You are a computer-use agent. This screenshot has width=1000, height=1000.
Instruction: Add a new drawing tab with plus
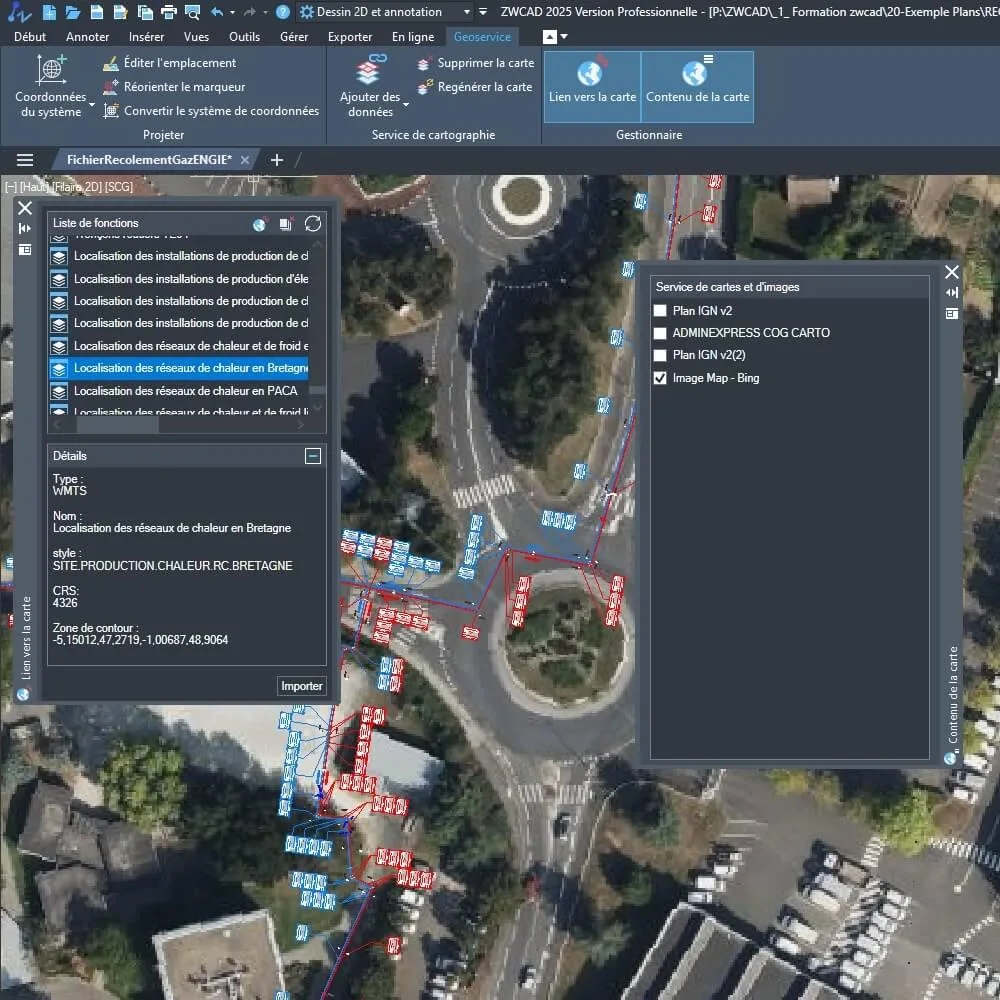click(277, 160)
